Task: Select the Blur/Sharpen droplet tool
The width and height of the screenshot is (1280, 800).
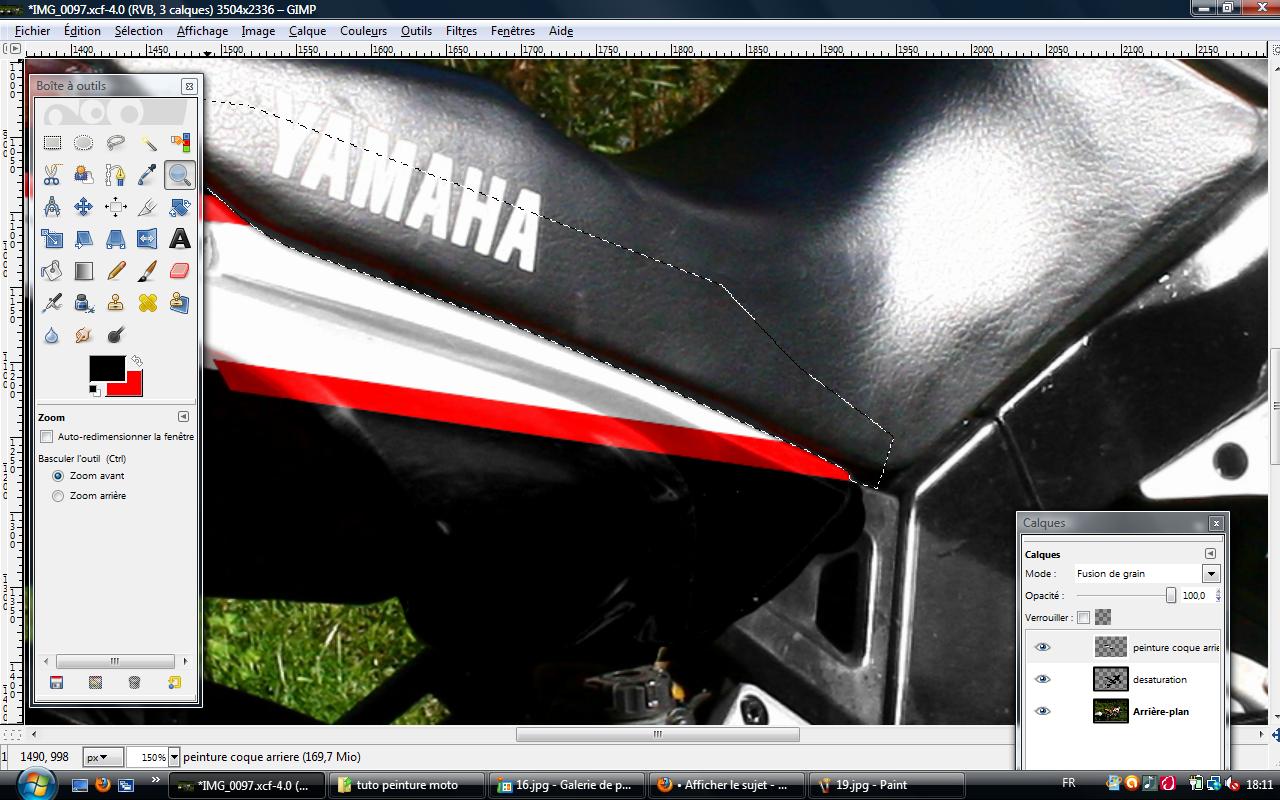Action: click(x=52, y=335)
